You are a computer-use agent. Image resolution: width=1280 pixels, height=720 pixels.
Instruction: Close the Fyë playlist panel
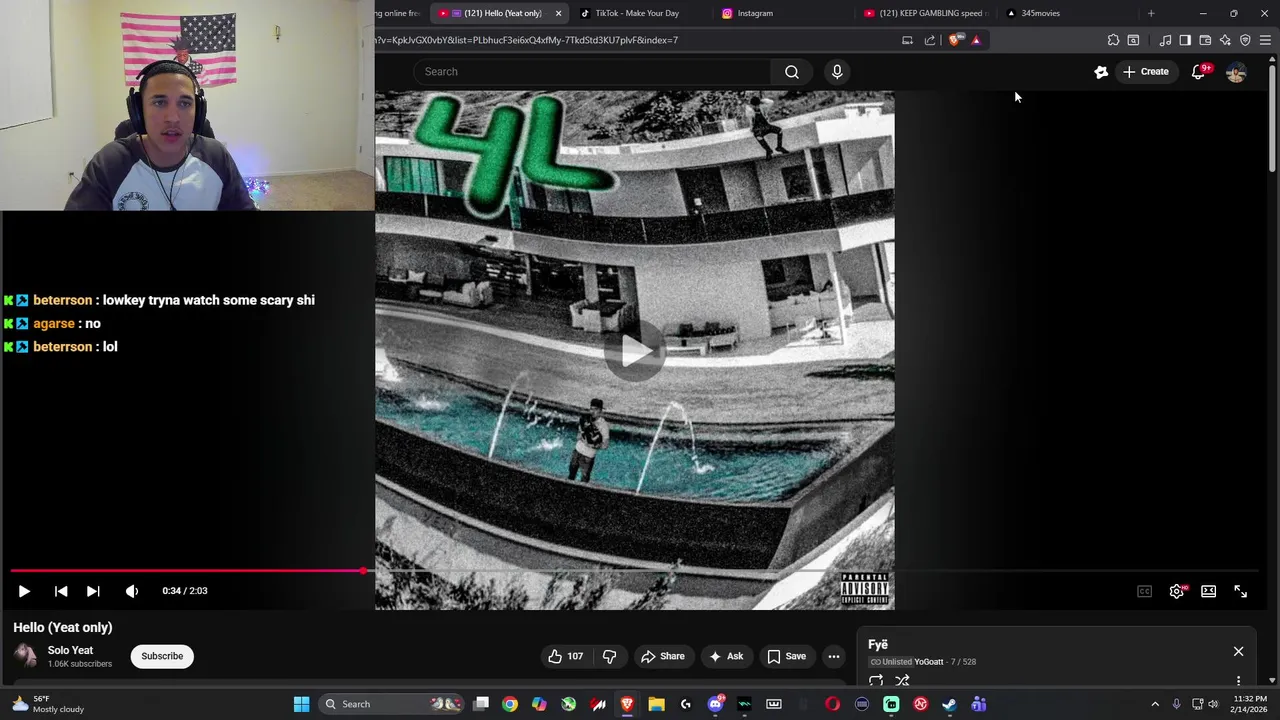pyautogui.click(x=1238, y=651)
